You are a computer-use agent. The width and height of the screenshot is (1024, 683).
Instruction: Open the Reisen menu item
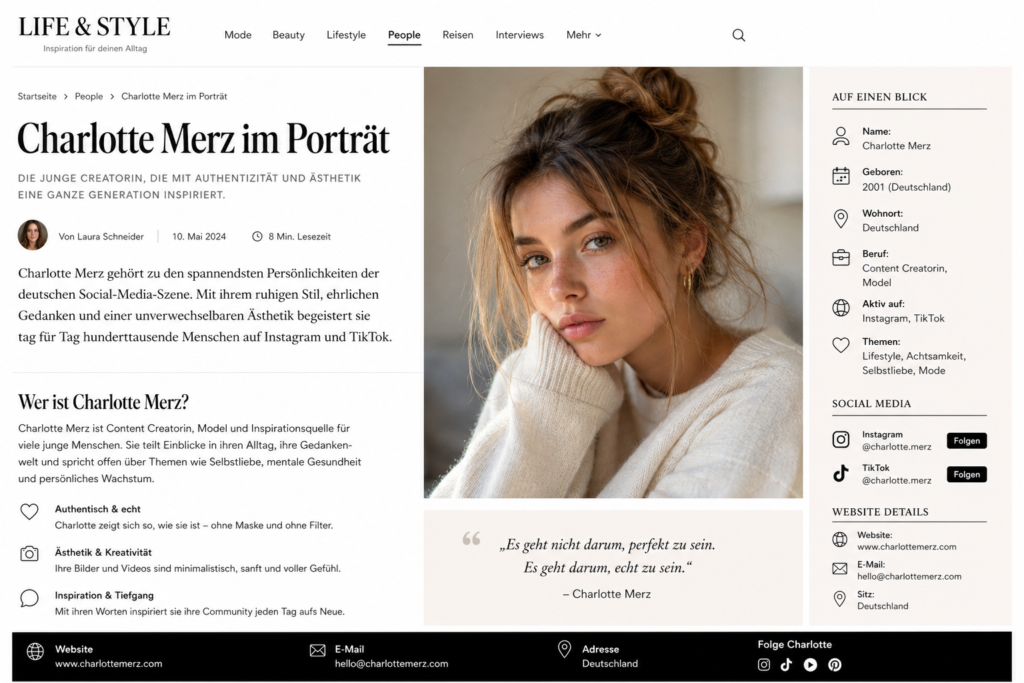coord(458,35)
